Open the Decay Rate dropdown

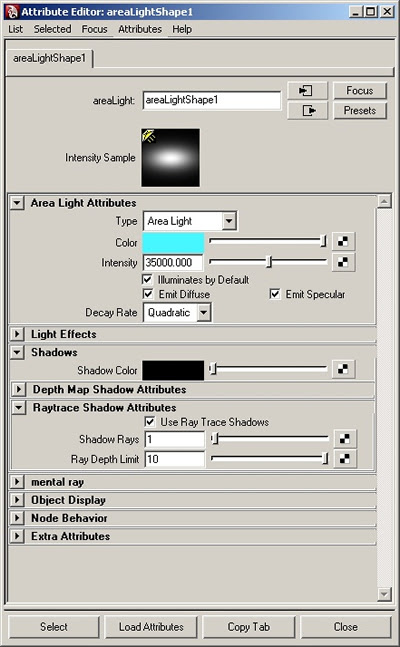tap(177, 312)
